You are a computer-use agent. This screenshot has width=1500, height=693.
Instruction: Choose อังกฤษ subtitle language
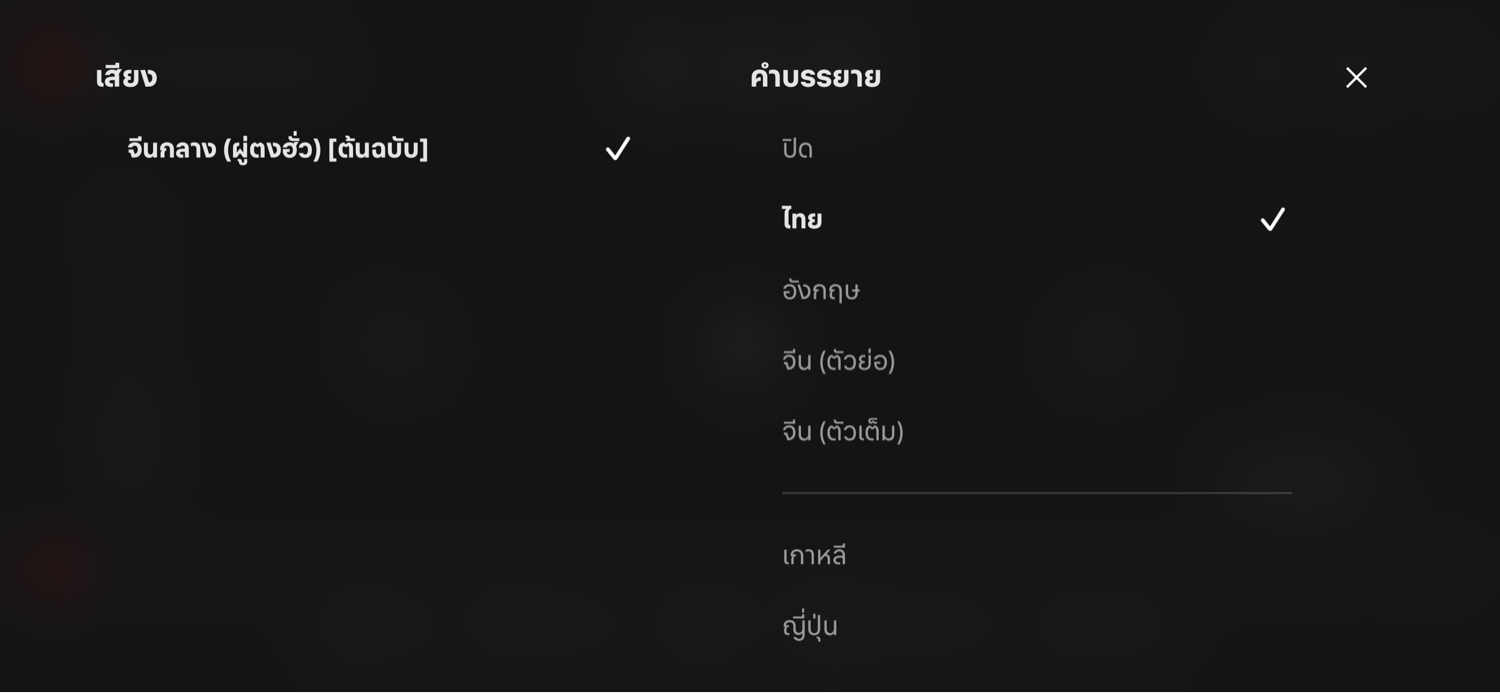click(821, 290)
